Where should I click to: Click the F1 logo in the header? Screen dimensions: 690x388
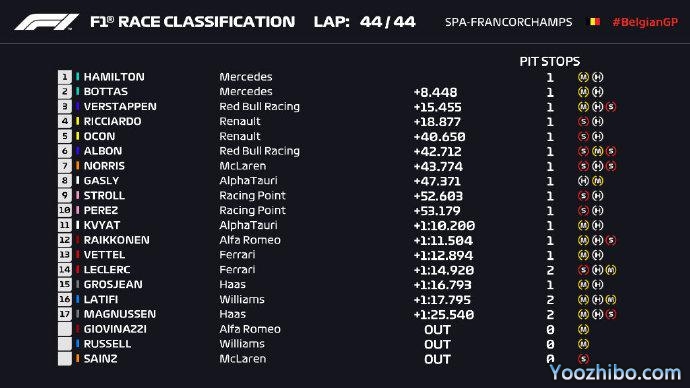tap(47, 22)
